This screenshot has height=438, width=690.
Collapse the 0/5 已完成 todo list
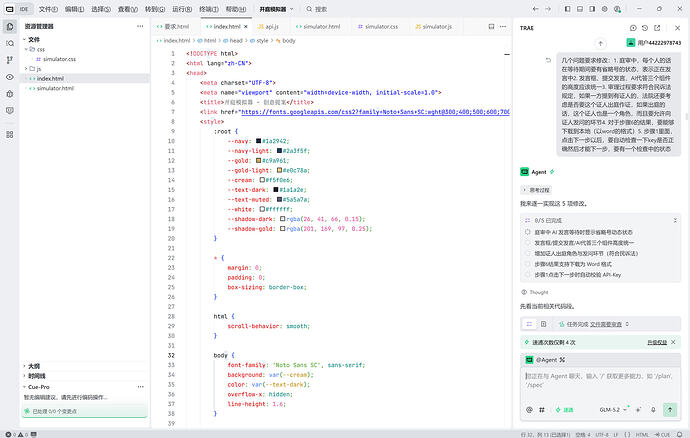(x=675, y=220)
